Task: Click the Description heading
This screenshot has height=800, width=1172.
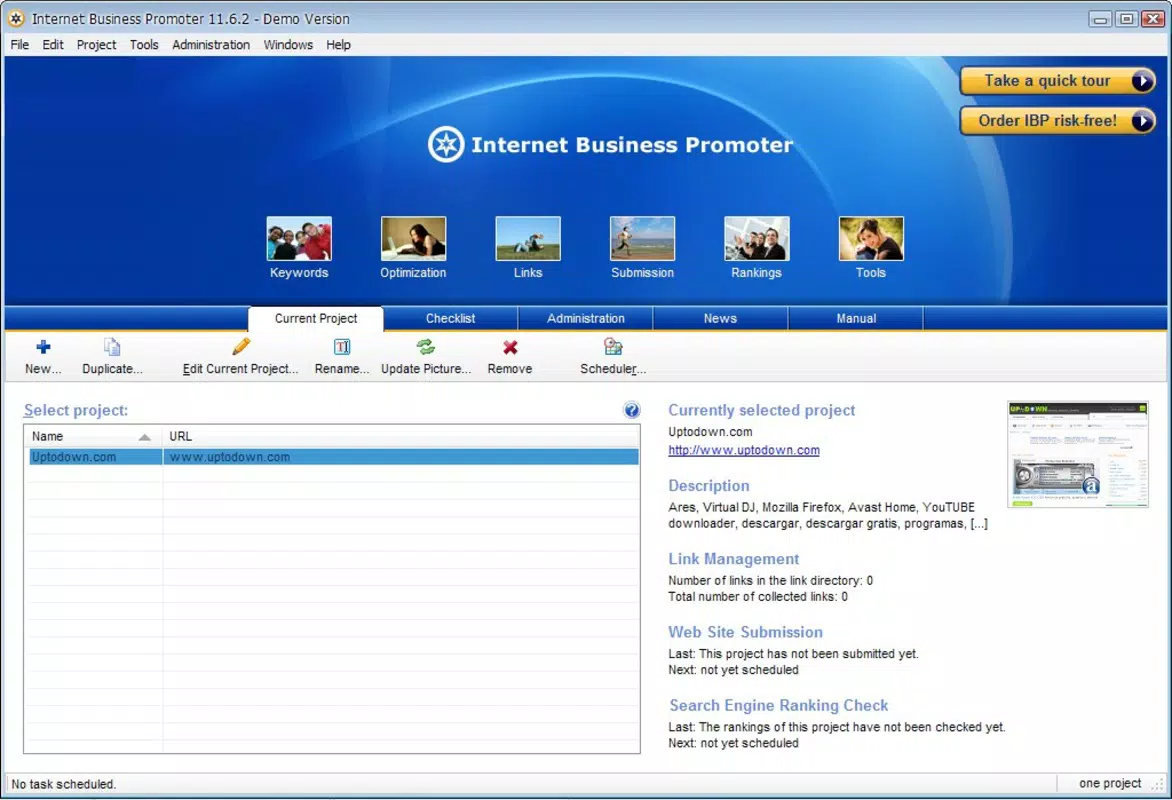Action: [x=709, y=486]
